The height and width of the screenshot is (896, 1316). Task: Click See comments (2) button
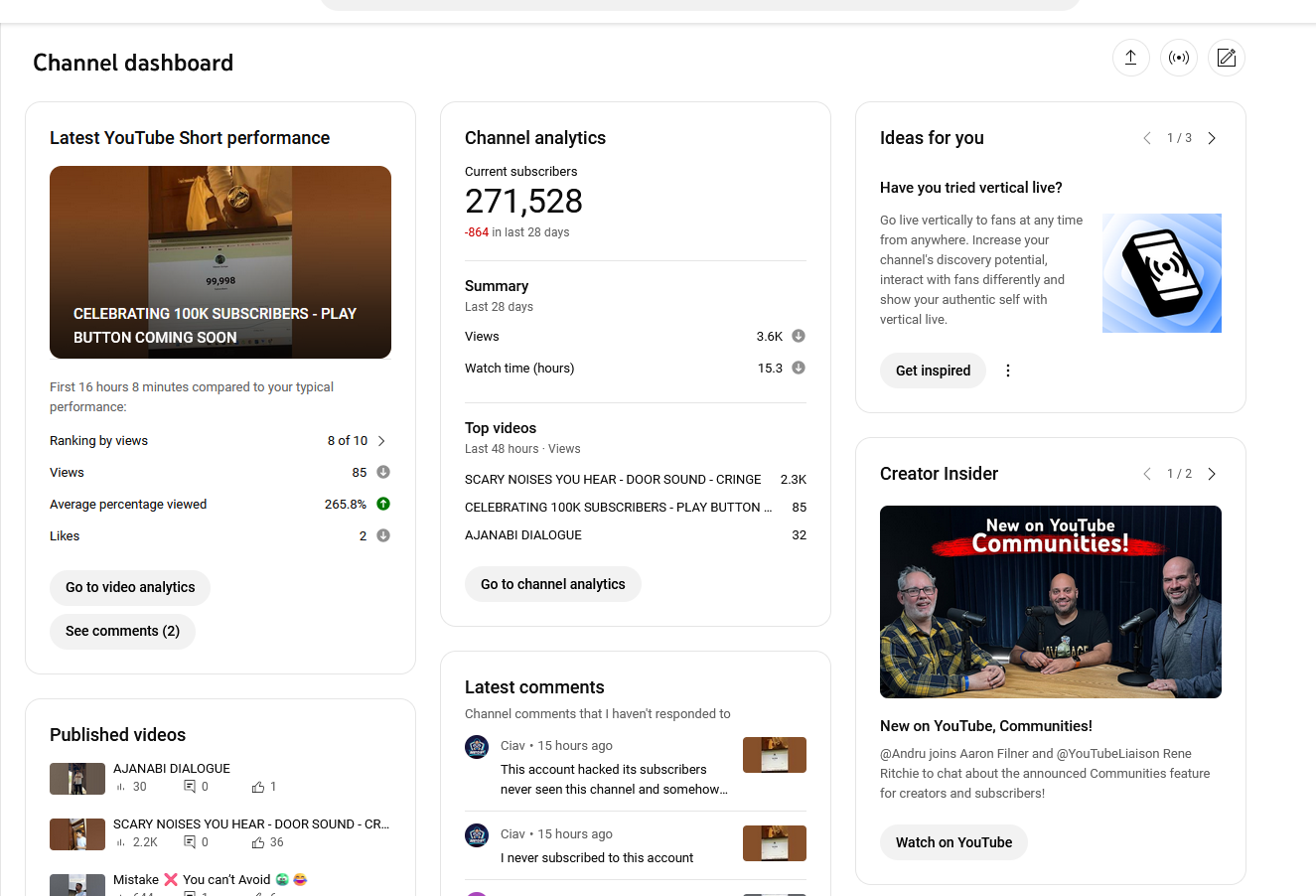(122, 631)
